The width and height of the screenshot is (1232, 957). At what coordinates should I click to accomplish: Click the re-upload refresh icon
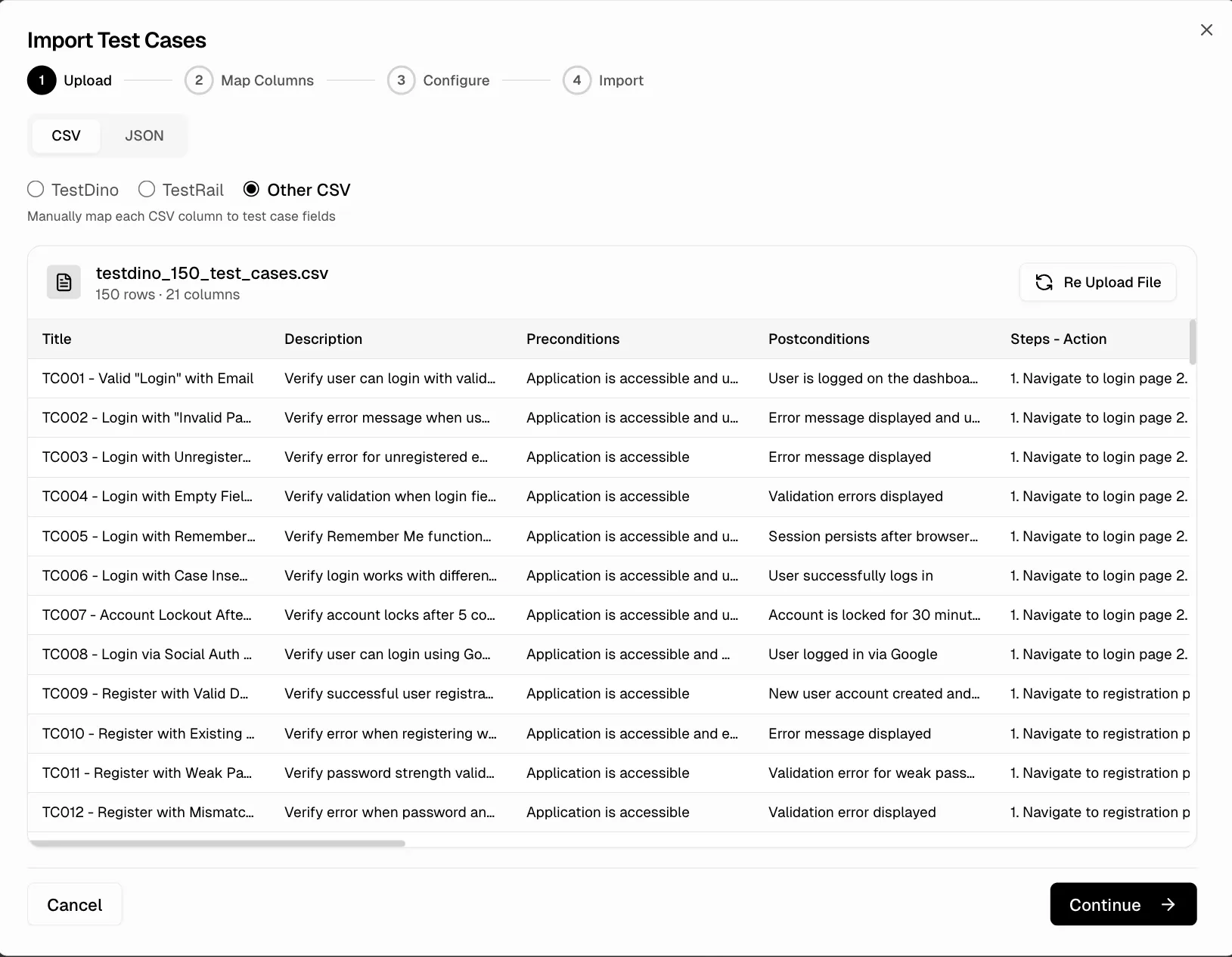coord(1044,282)
